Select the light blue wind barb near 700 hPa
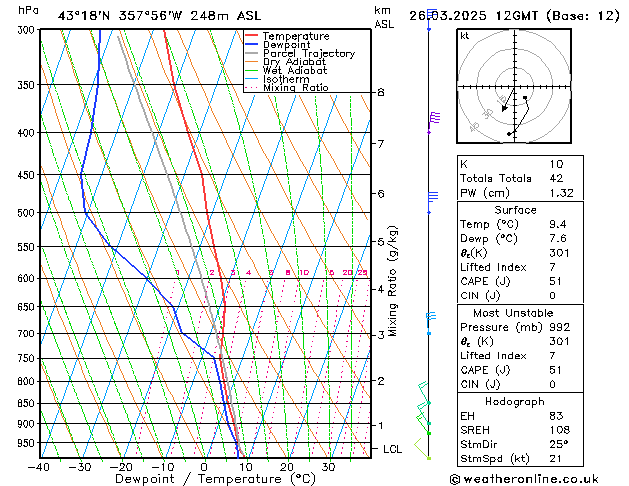 (430, 317)
